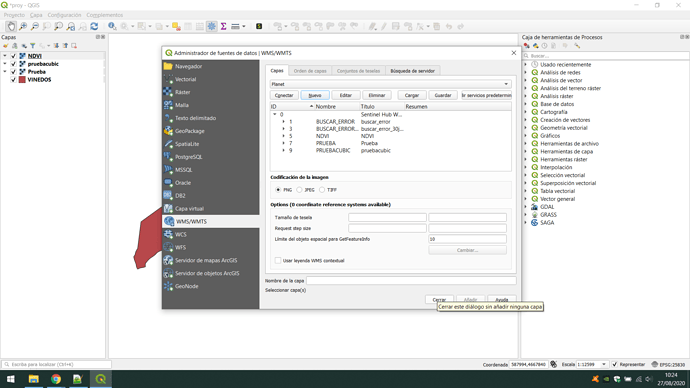Select the Identify Features tool
This screenshot has height=388, width=690.
click(x=112, y=26)
